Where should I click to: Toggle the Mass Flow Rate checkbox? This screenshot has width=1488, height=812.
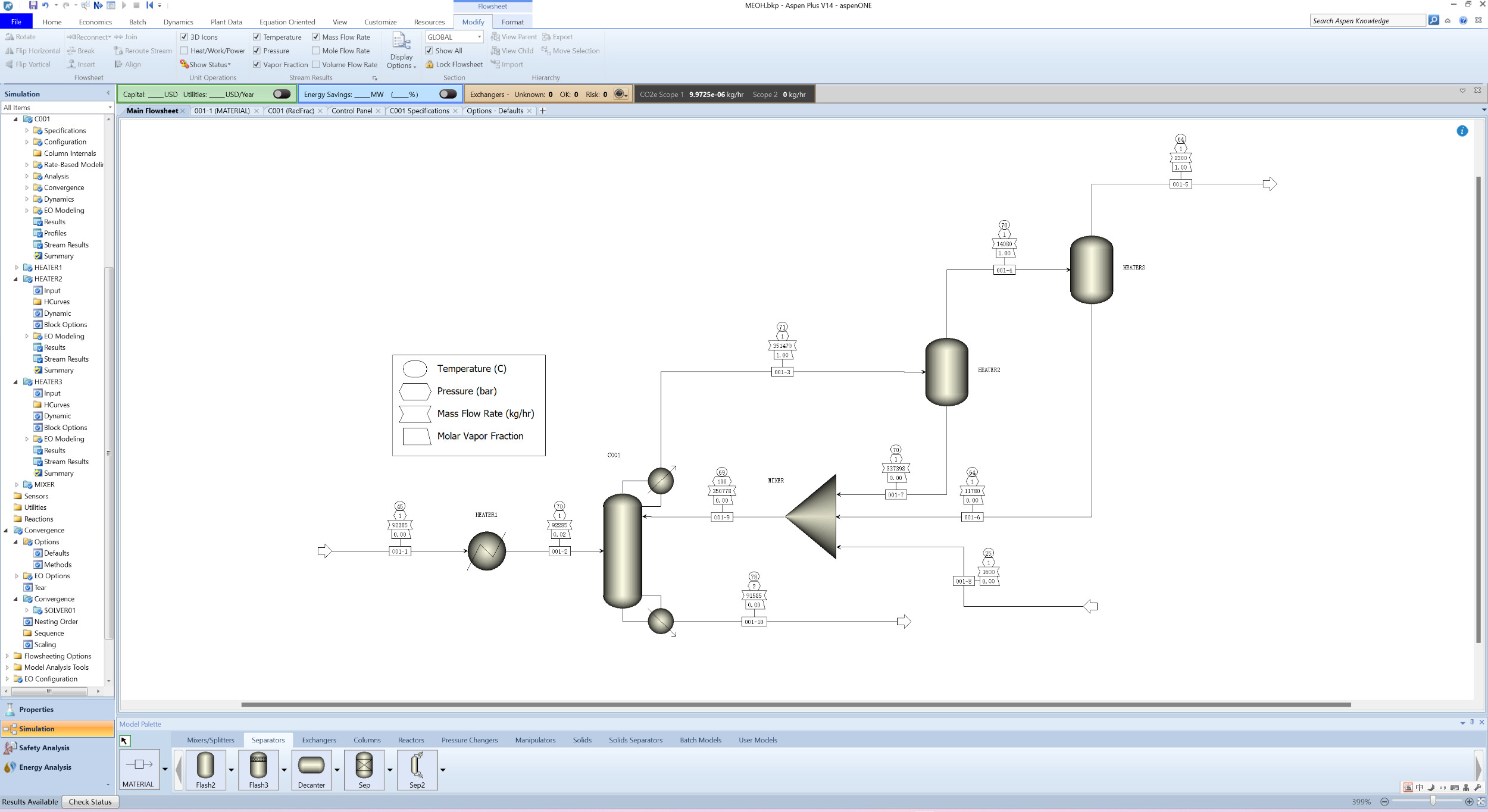316,37
